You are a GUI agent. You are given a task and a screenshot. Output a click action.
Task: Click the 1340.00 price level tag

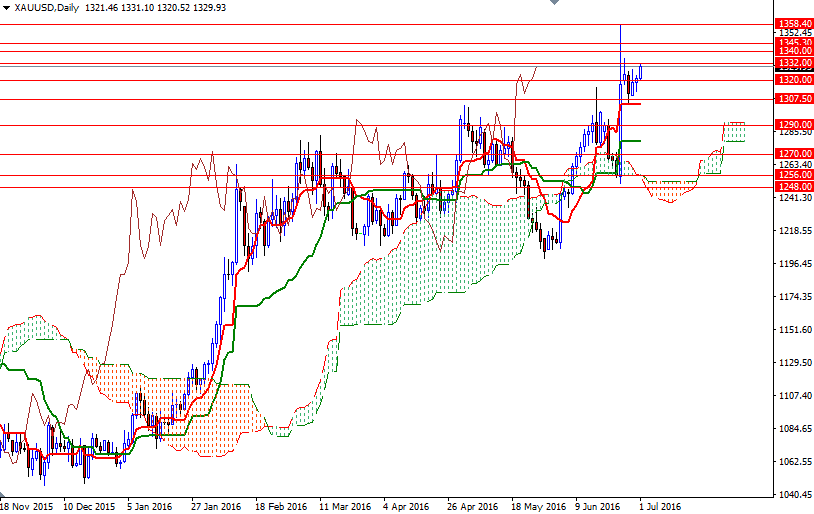click(793, 51)
